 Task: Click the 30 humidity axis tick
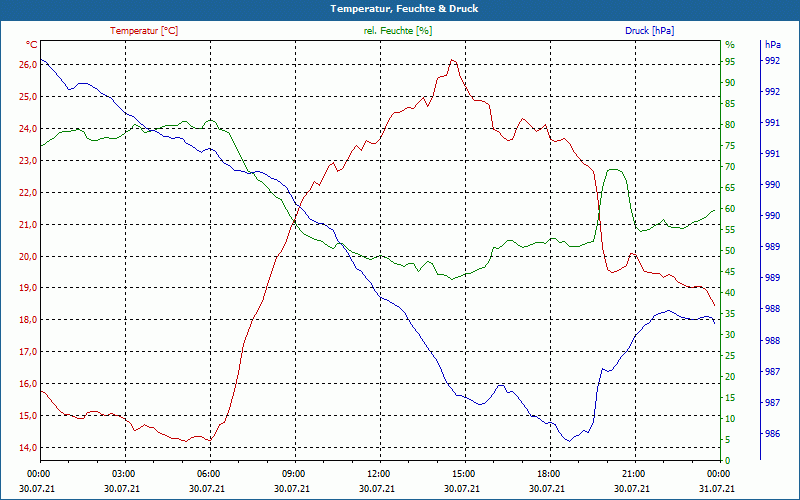click(730, 334)
